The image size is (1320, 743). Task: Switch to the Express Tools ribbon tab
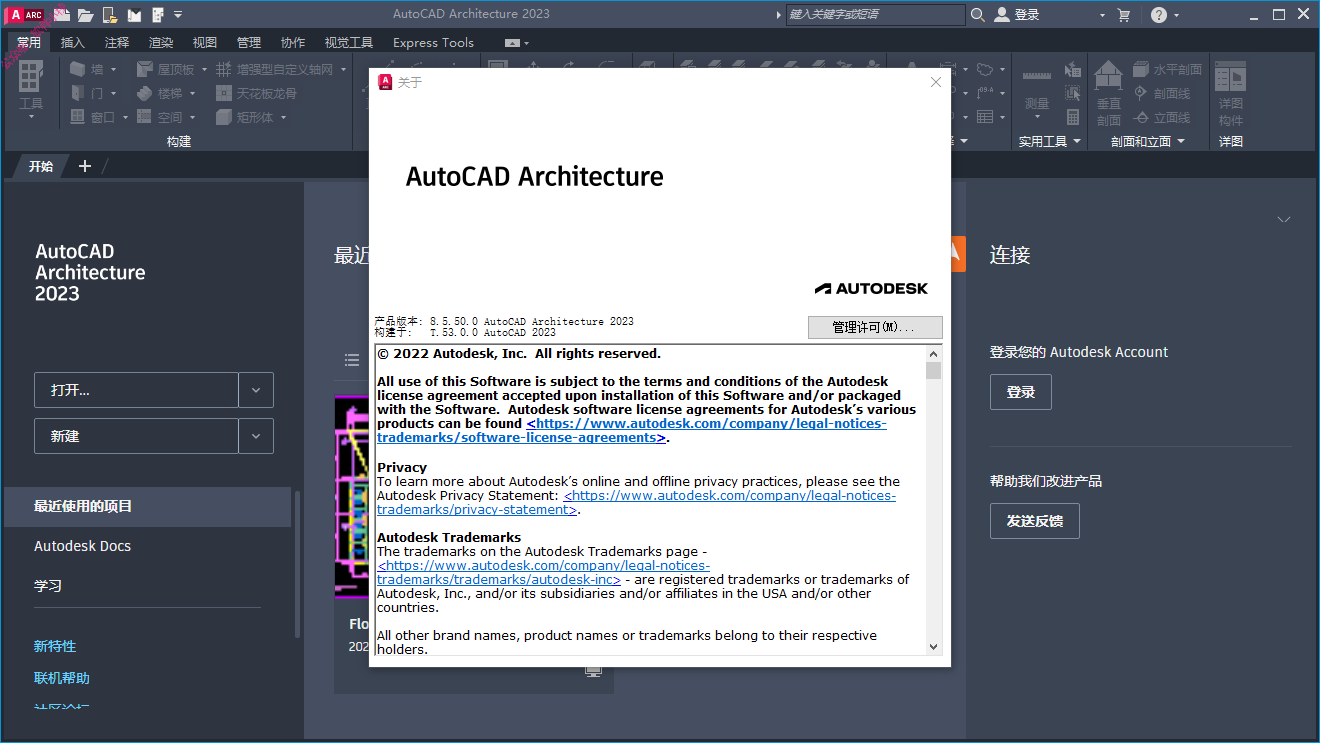(x=434, y=42)
